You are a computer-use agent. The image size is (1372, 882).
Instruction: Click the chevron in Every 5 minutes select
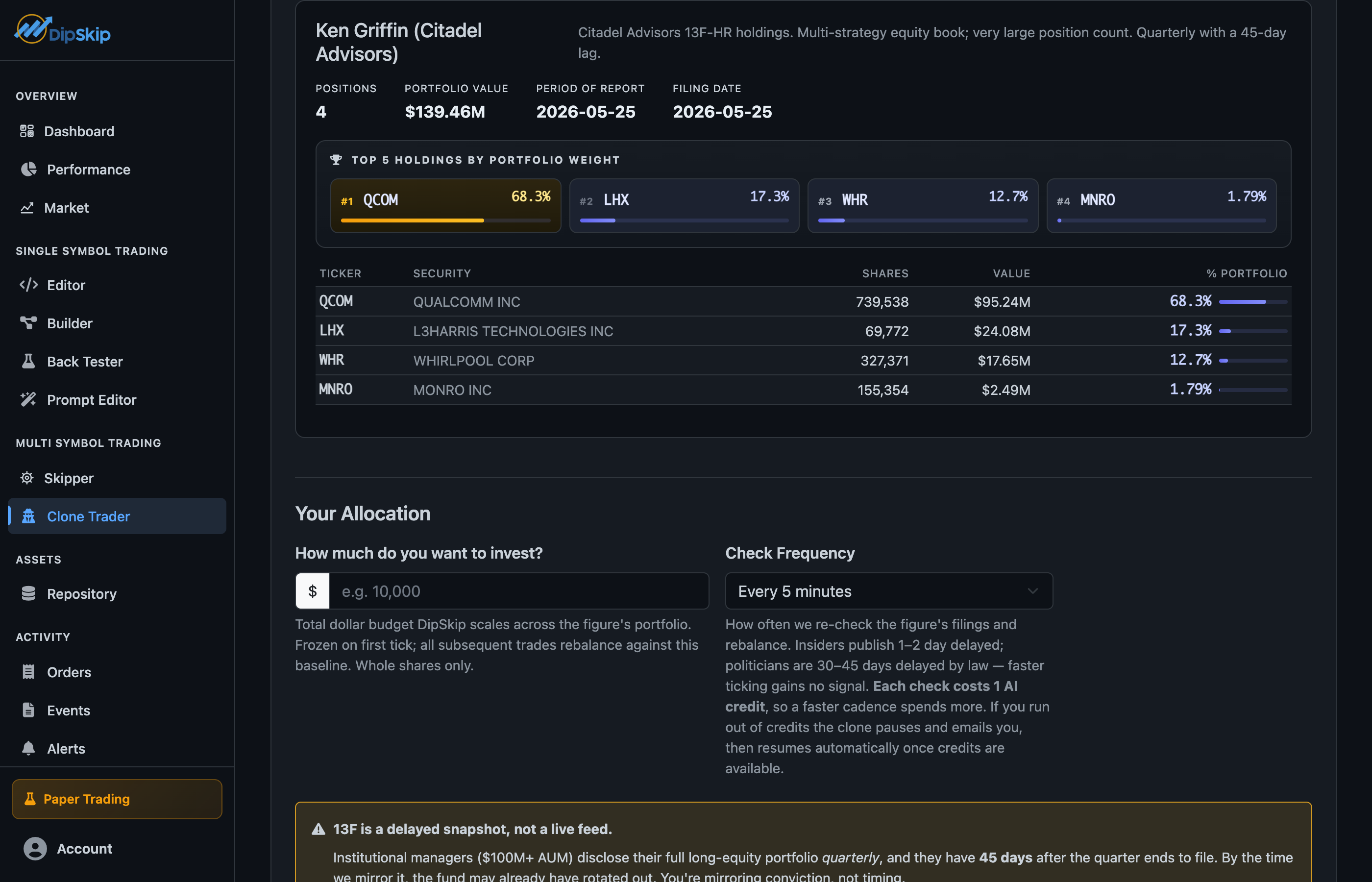[1032, 591]
